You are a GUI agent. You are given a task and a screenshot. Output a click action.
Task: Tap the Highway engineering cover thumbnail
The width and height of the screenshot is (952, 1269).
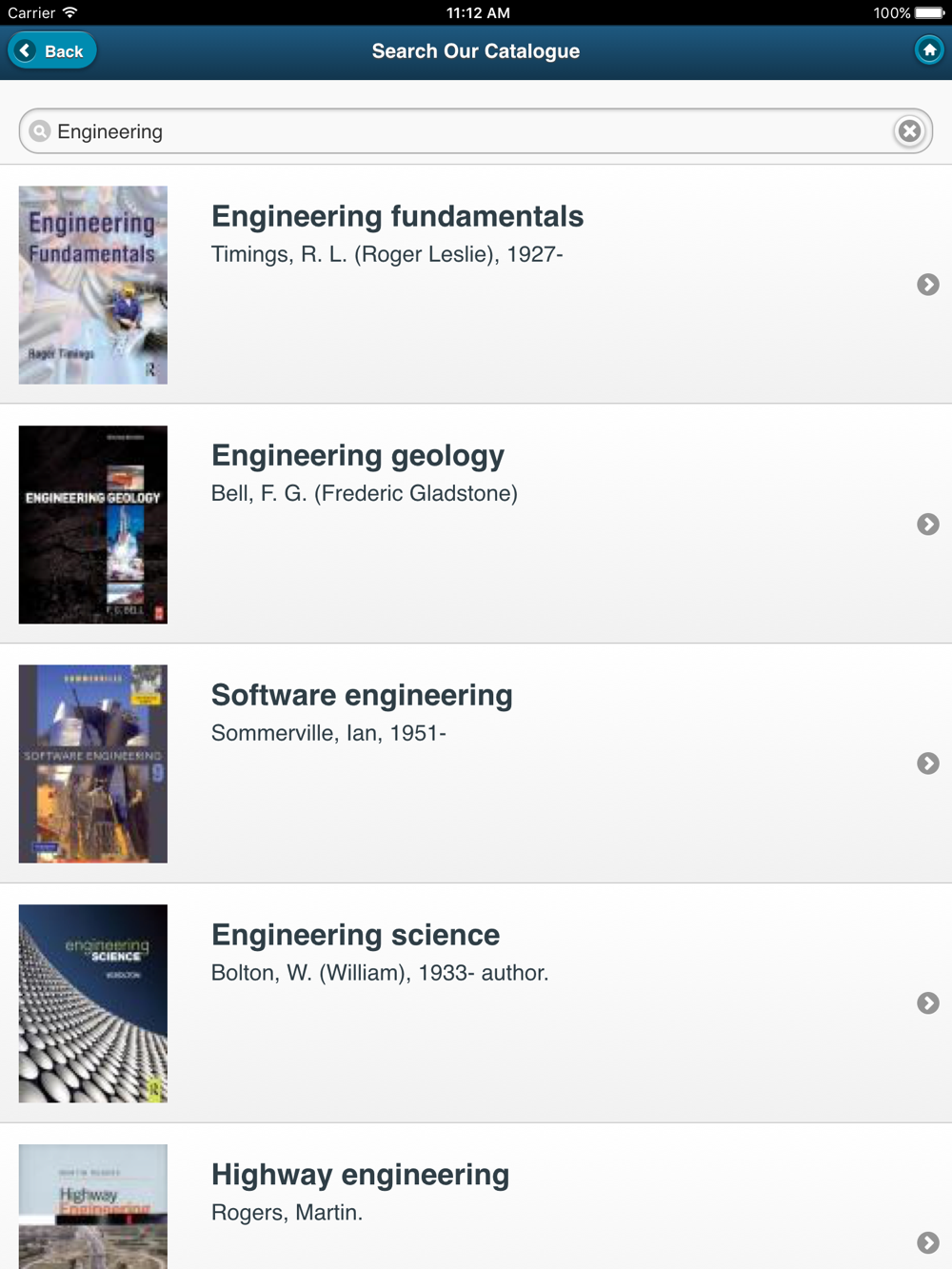[93, 1207]
